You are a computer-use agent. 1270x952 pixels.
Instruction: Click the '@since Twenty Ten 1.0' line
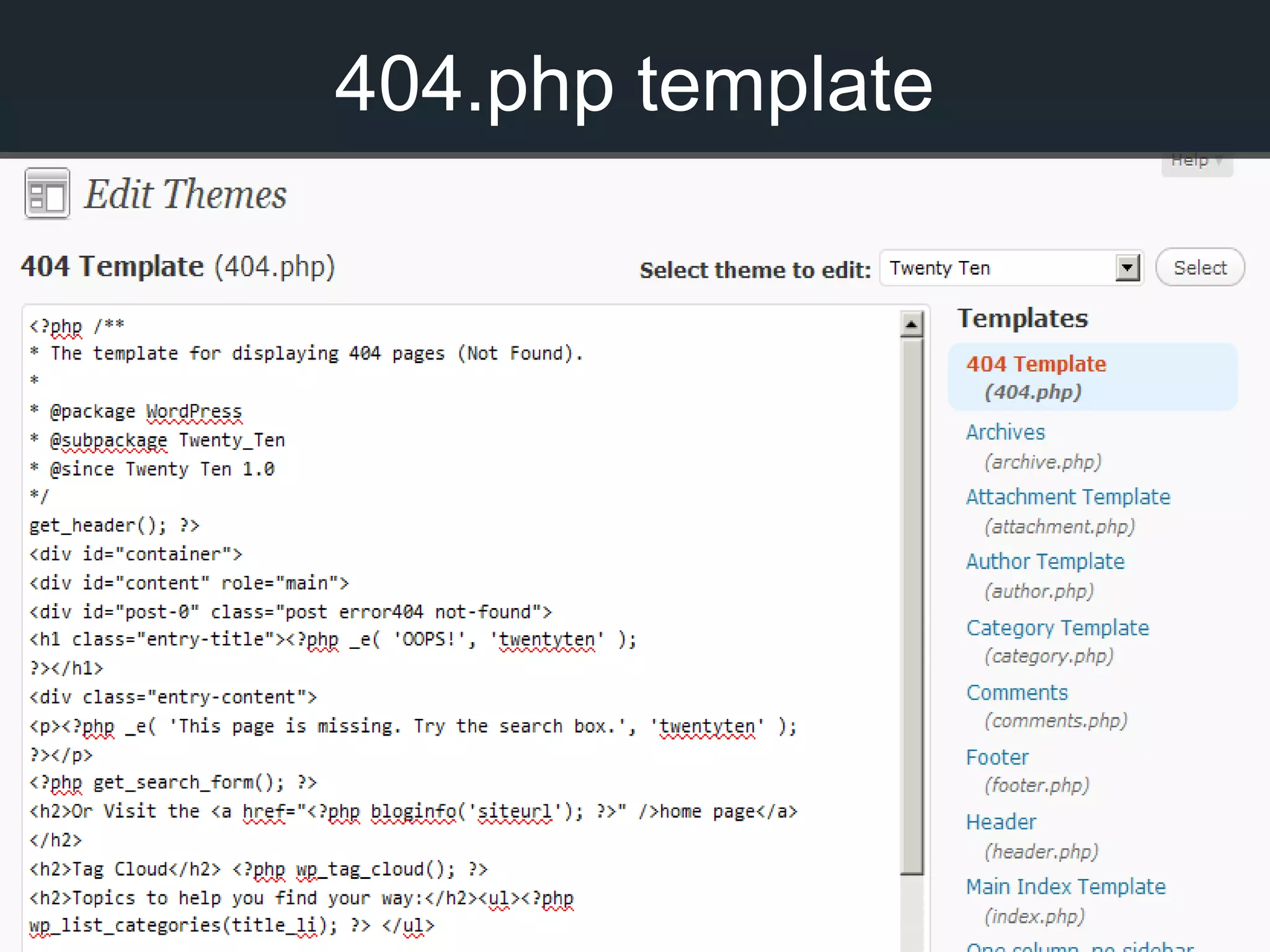click(x=152, y=469)
